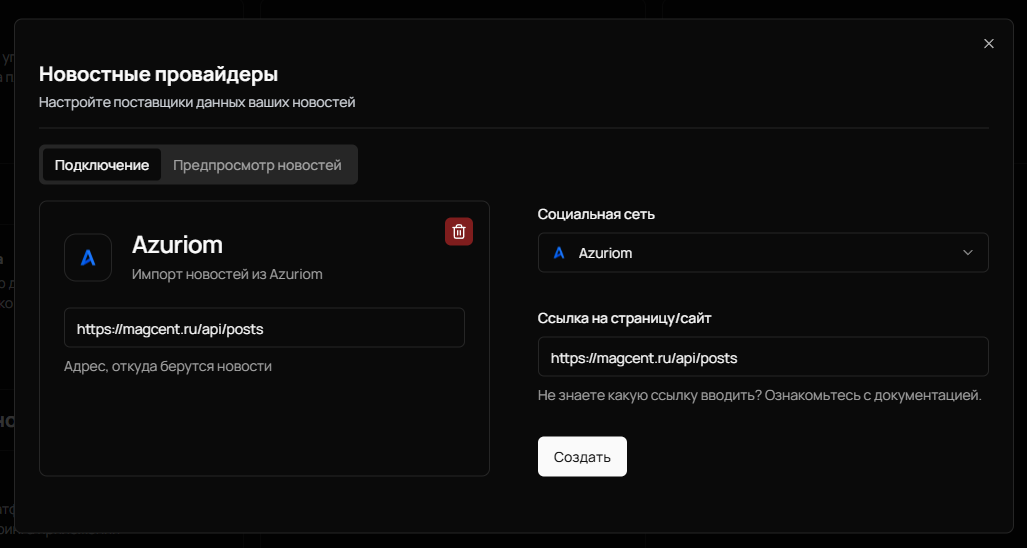Click the subtitle 'Настройте поставщики данных ваших новостей'
This screenshot has width=1027, height=548.
click(197, 103)
